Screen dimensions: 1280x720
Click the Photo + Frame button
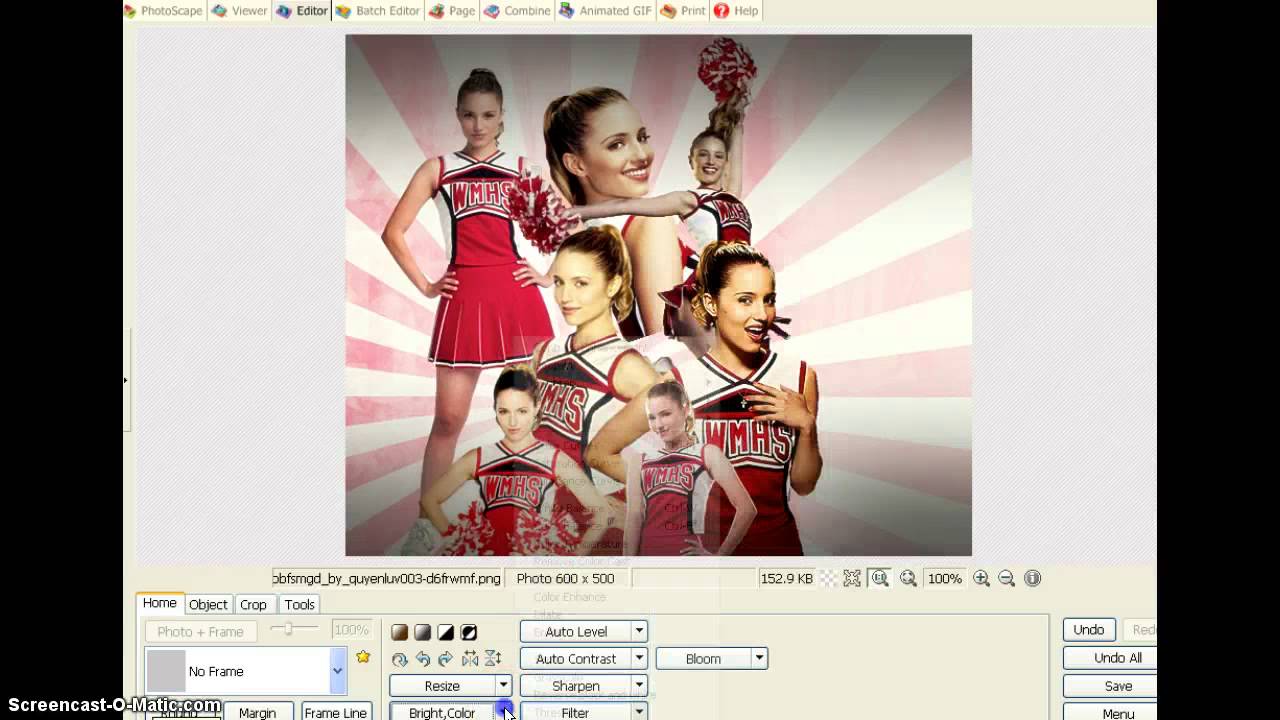(x=200, y=632)
